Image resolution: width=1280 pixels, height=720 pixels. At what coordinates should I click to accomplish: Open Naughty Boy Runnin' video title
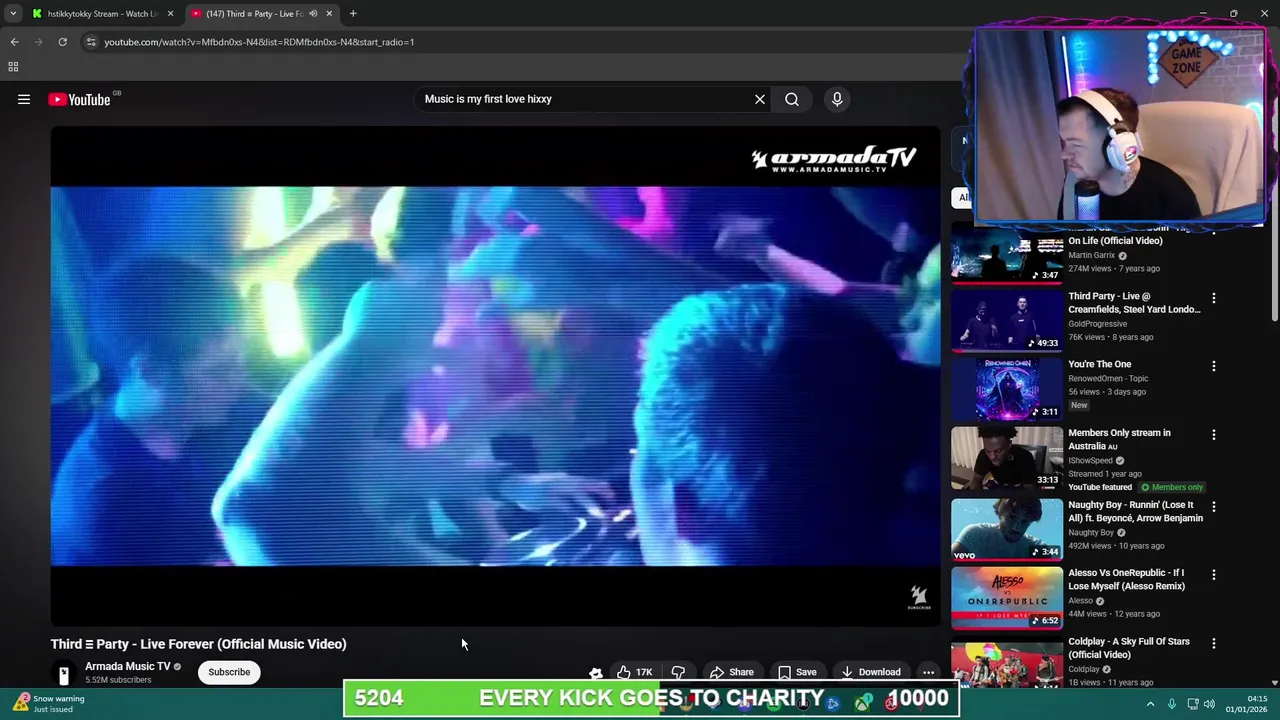click(x=1135, y=511)
